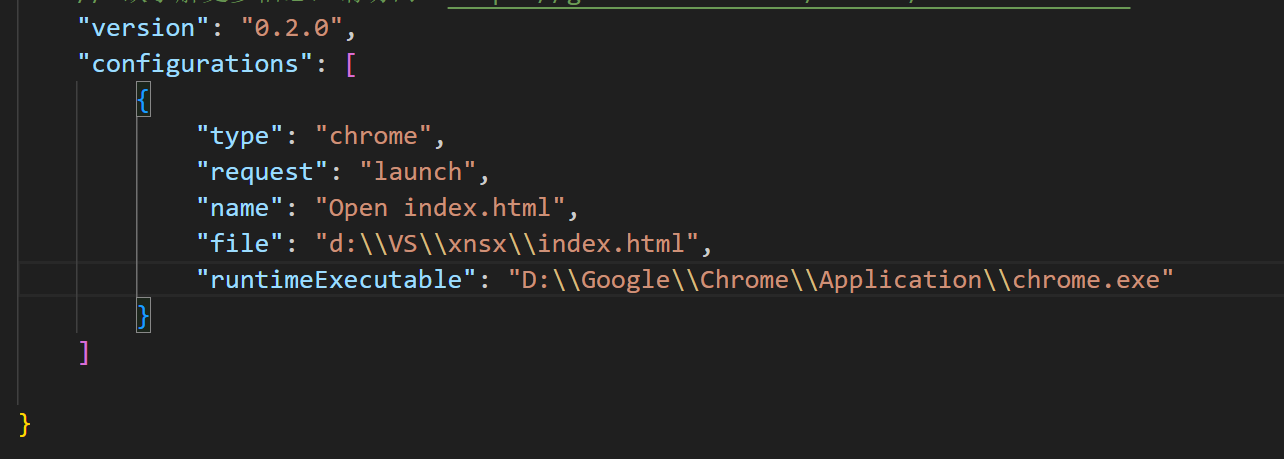The width and height of the screenshot is (1284, 459).
Task: Select the "chrome" type value
Action: pos(374,136)
